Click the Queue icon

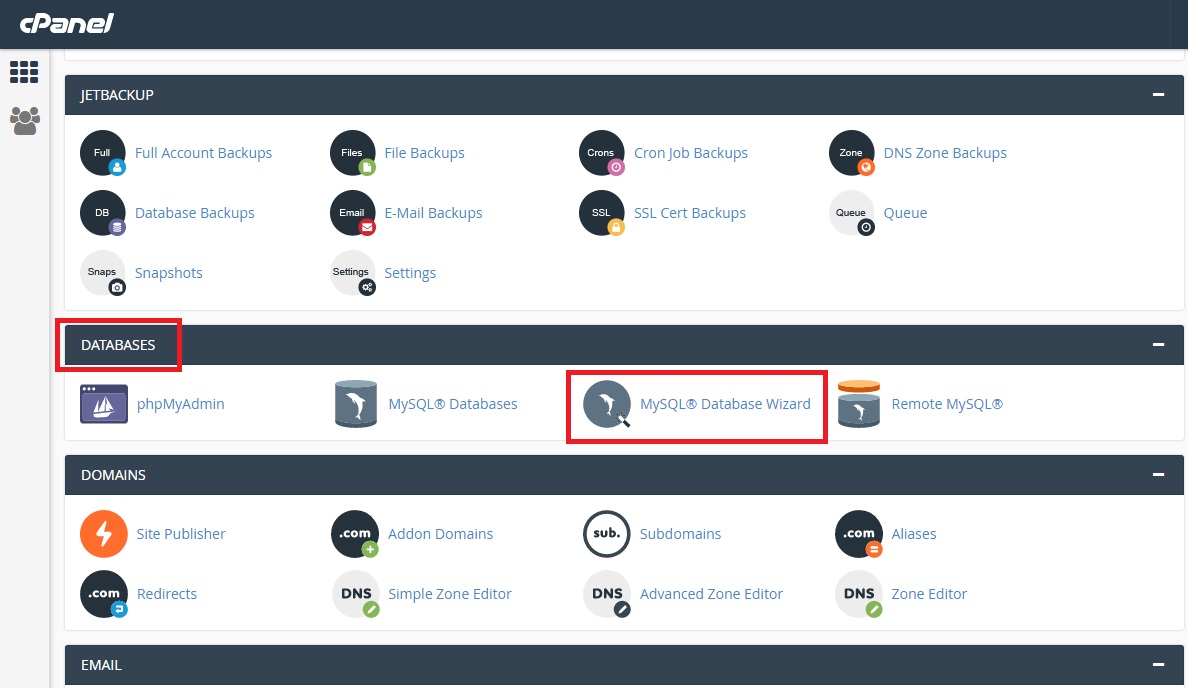(852, 213)
